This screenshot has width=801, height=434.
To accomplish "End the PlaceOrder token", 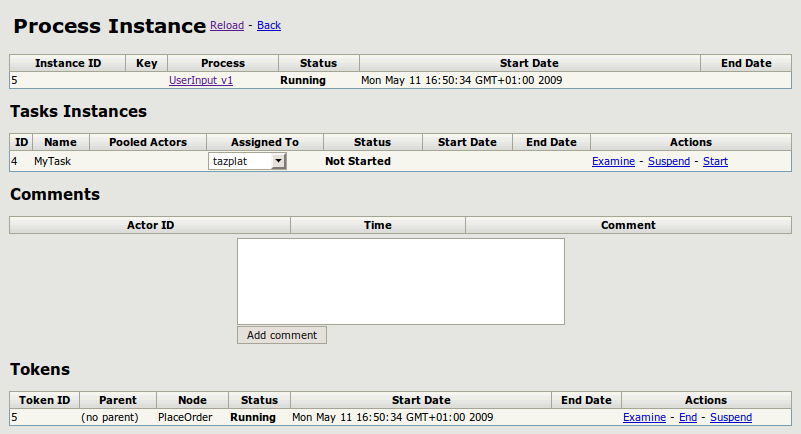I will click(688, 417).
